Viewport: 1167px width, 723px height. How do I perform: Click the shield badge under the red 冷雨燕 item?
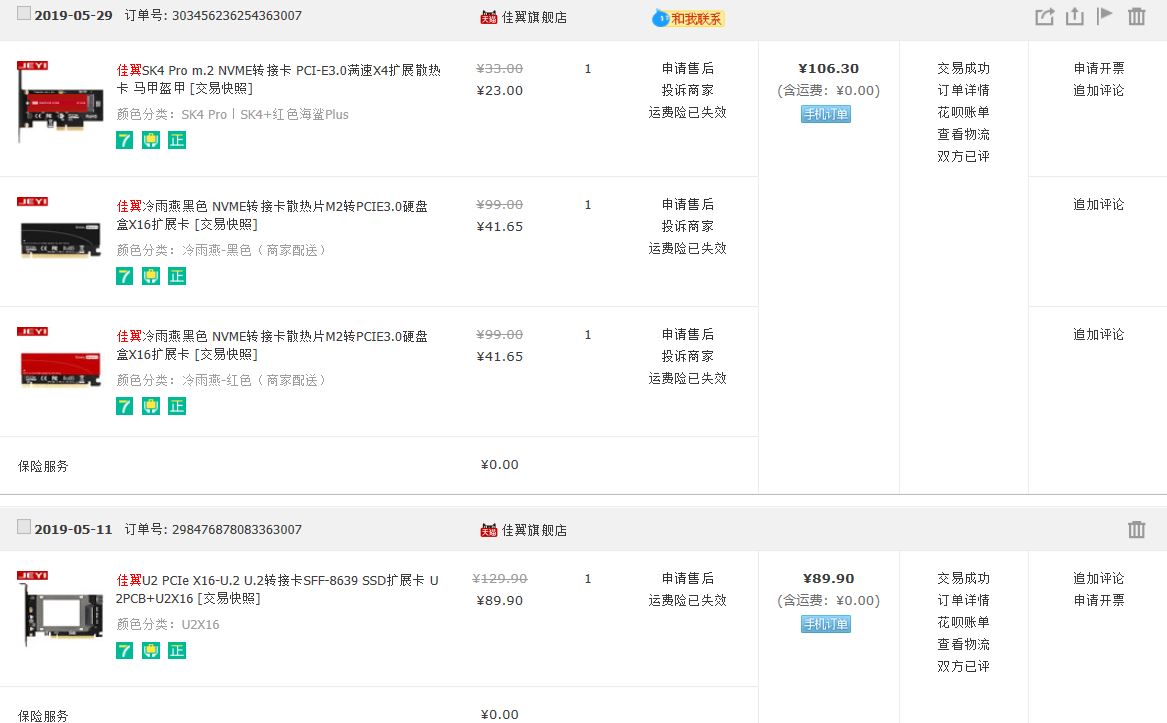pyautogui.click(x=151, y=406)
